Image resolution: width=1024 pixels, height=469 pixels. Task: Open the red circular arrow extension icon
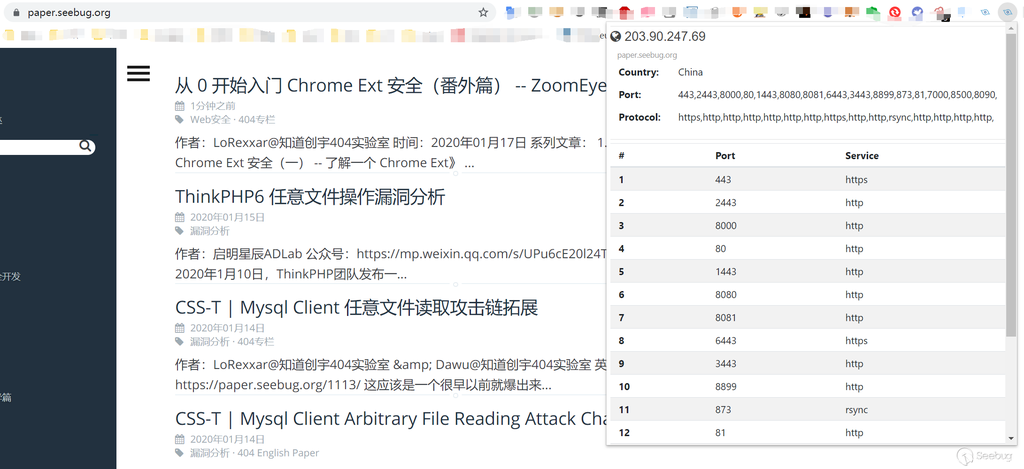[x=894, y=13]
